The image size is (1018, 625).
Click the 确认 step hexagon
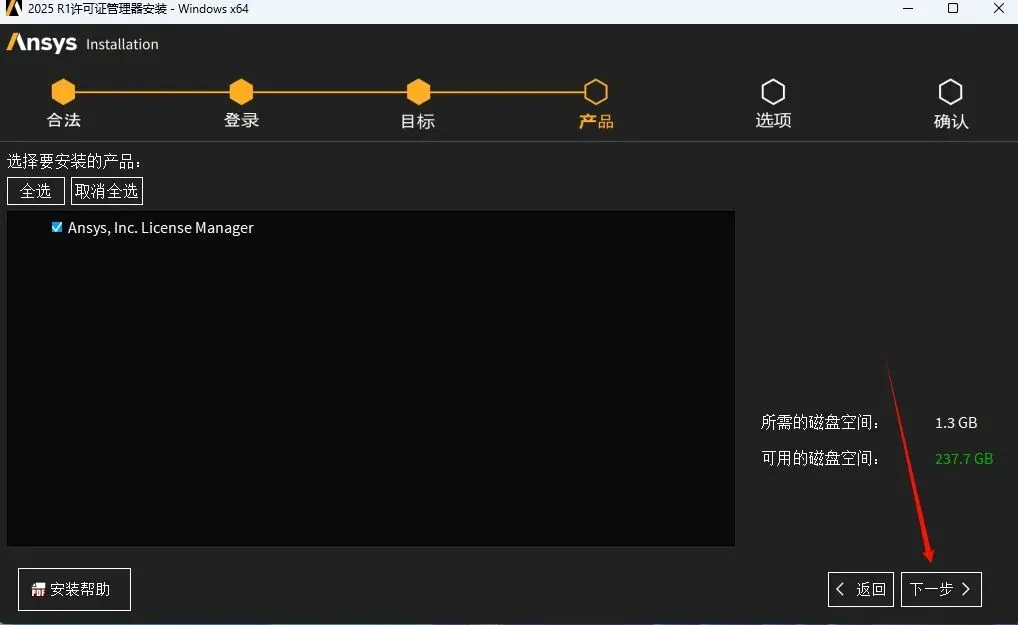point(950,92)
